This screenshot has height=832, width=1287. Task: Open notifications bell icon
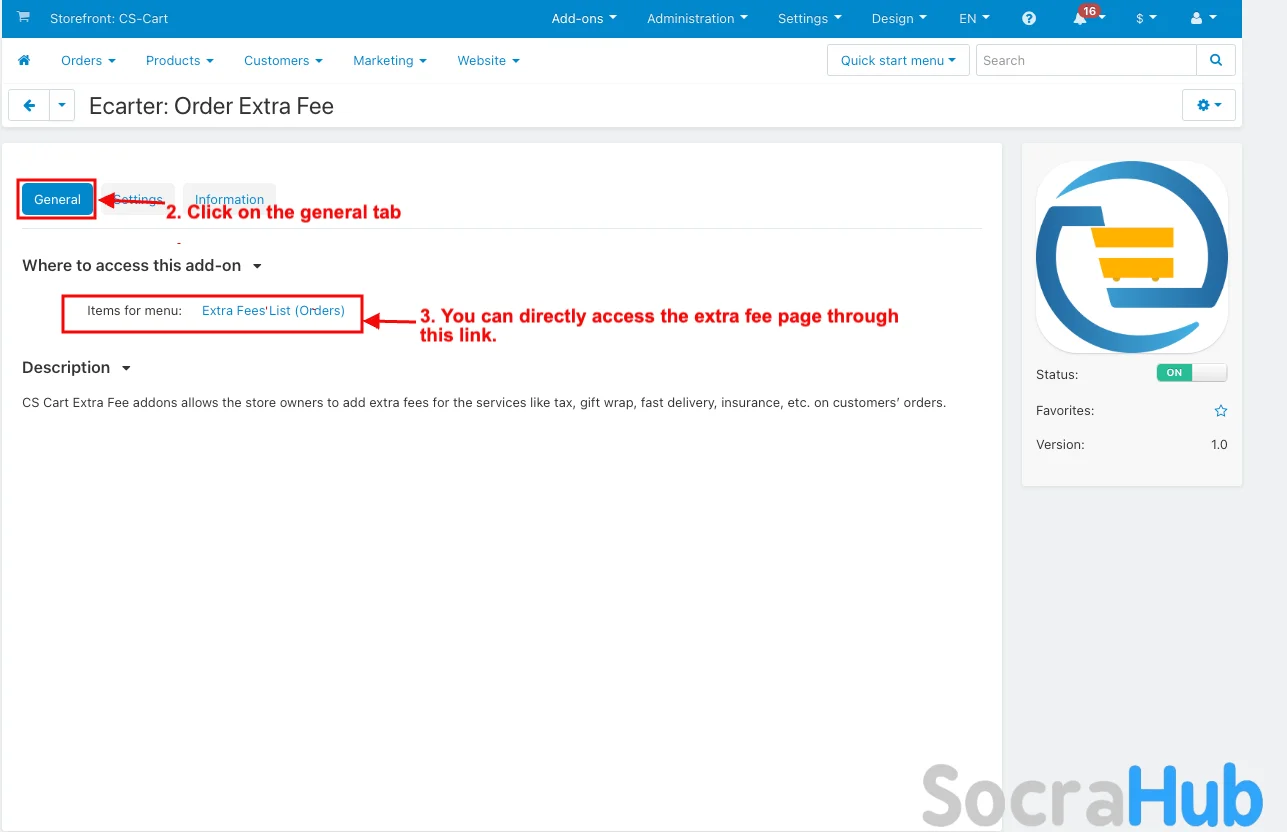[x=1081, y=19]
